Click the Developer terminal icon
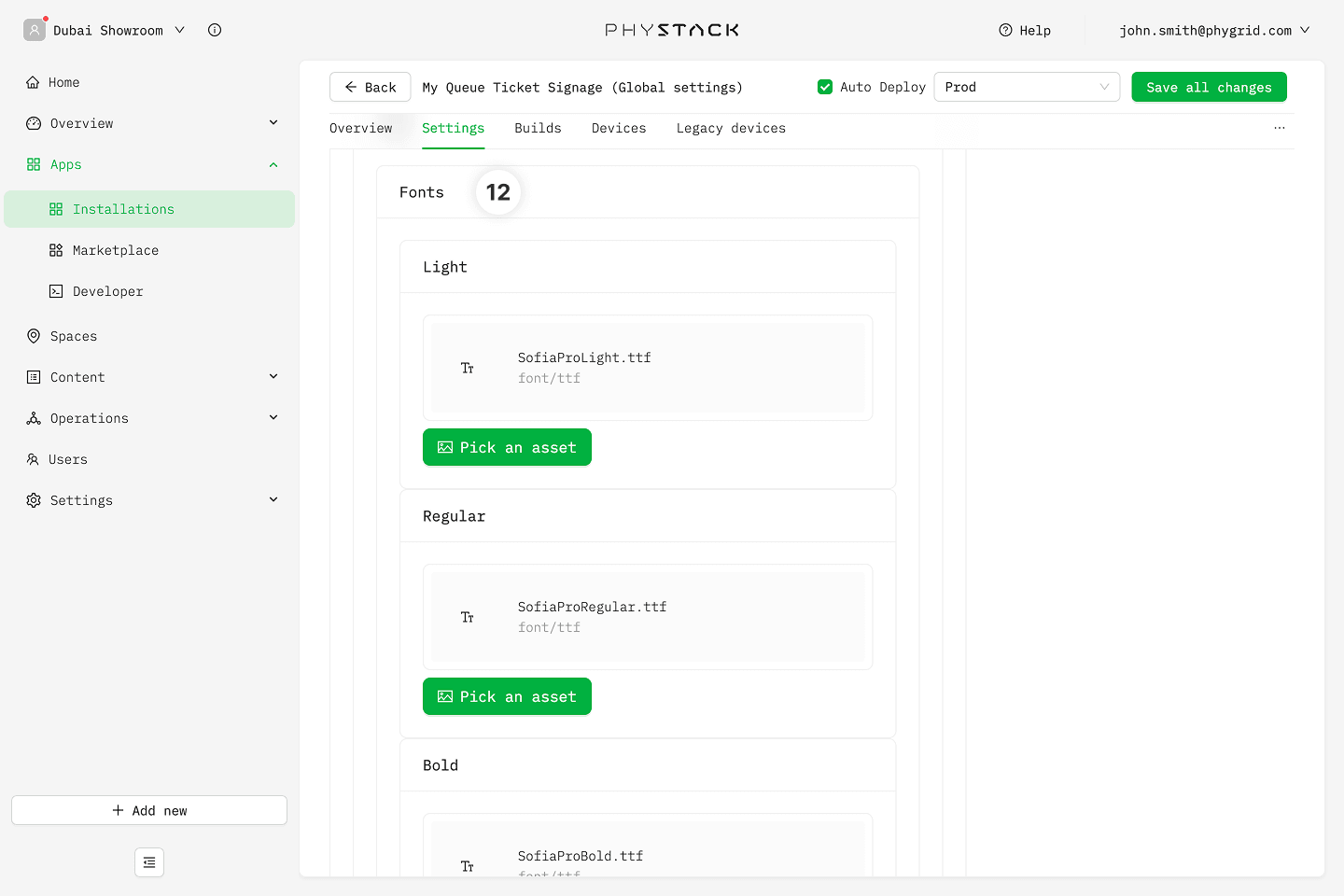 (x=56, y=291)
